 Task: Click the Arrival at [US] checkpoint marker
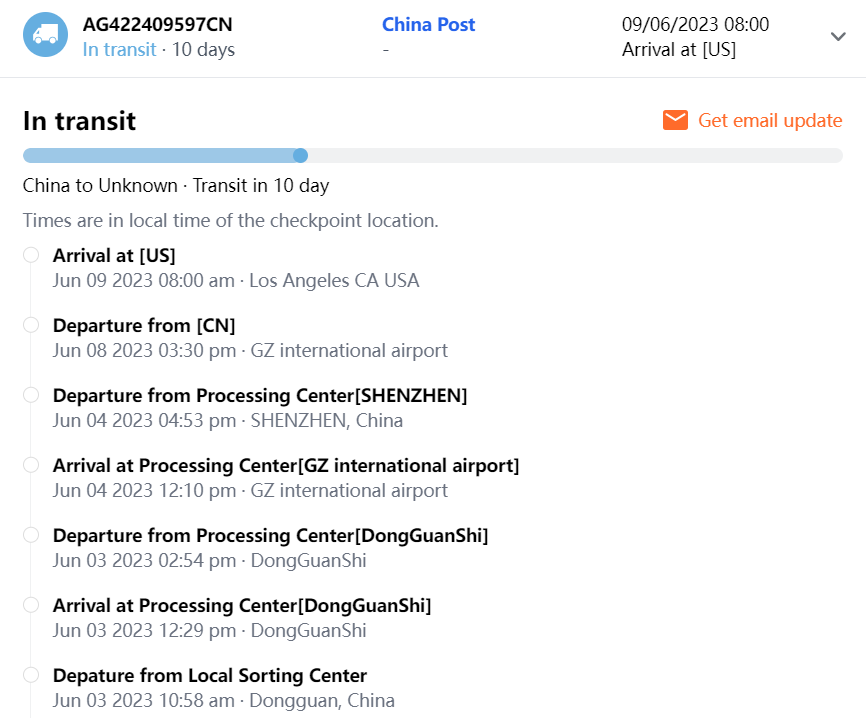31,255
